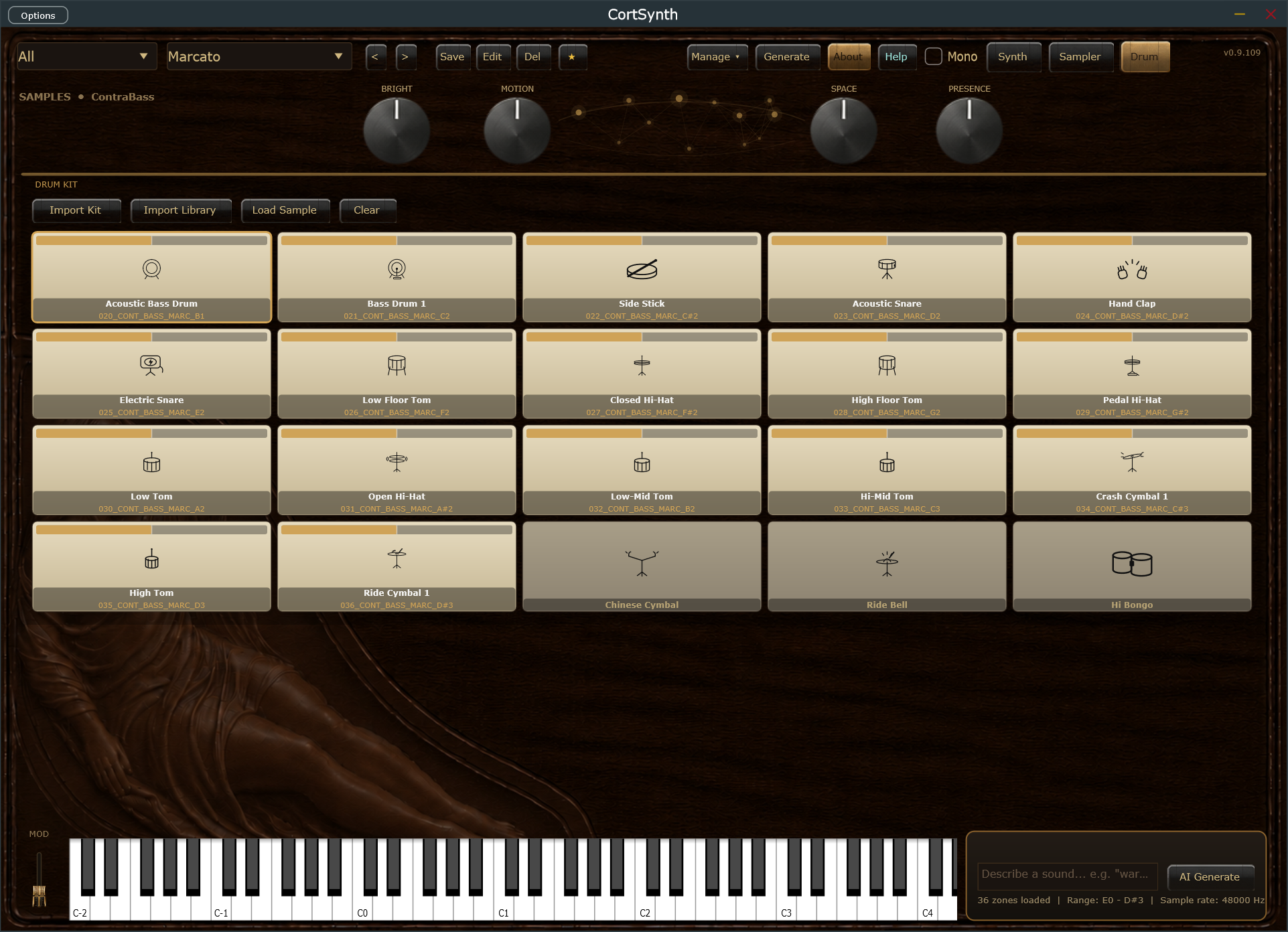Viewport: 1288px width, 932px height.
Task: Click the AI Generate button
Action: pyautogui.click(x=1210, y=876)
